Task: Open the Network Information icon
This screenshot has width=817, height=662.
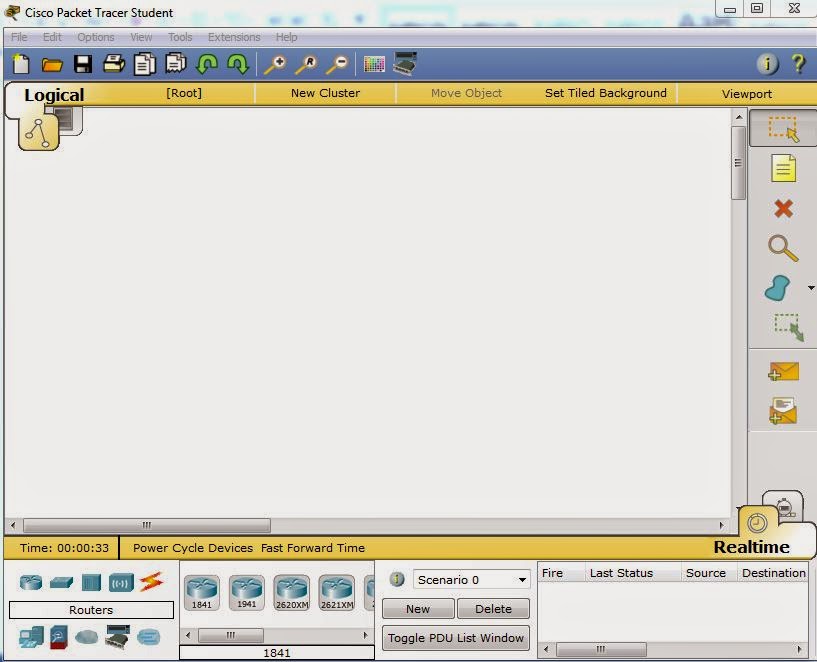Action: pos(767,64)
